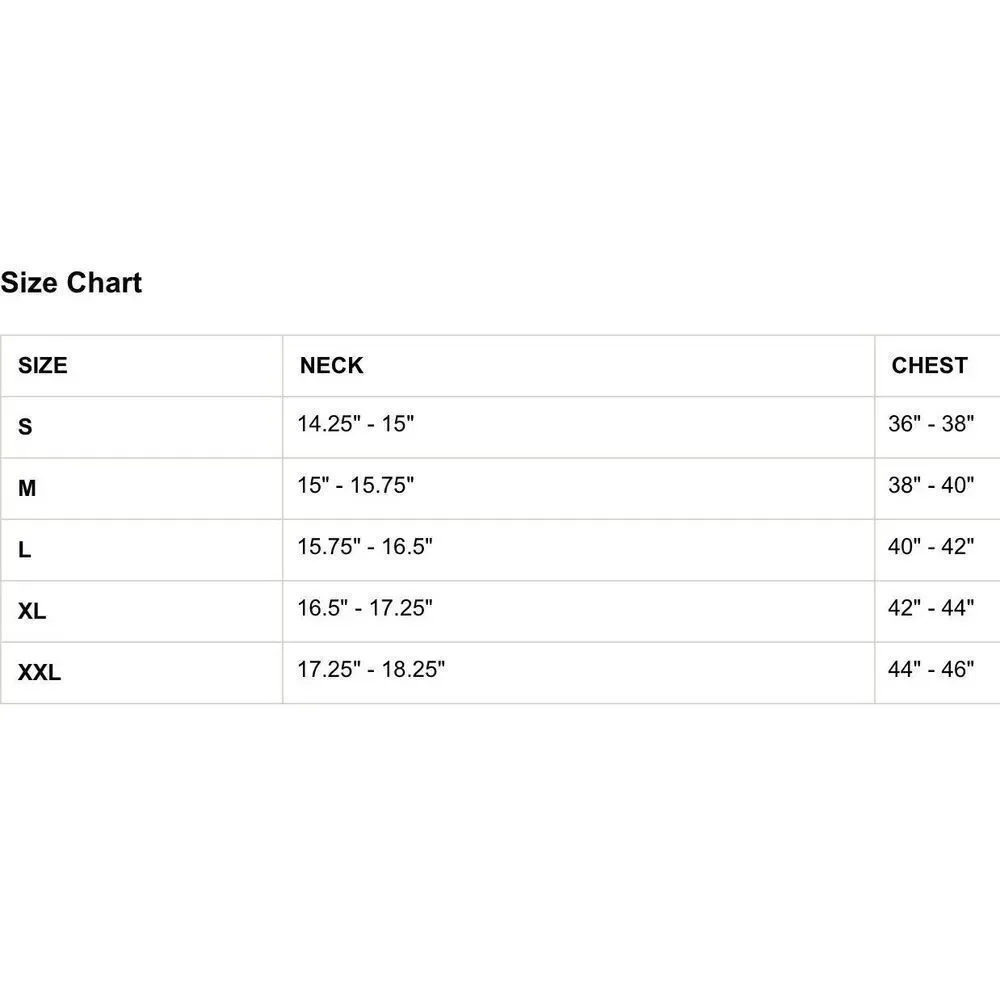Click the L size row label
Screen dimensions: 1000x1000
[24, 550]
